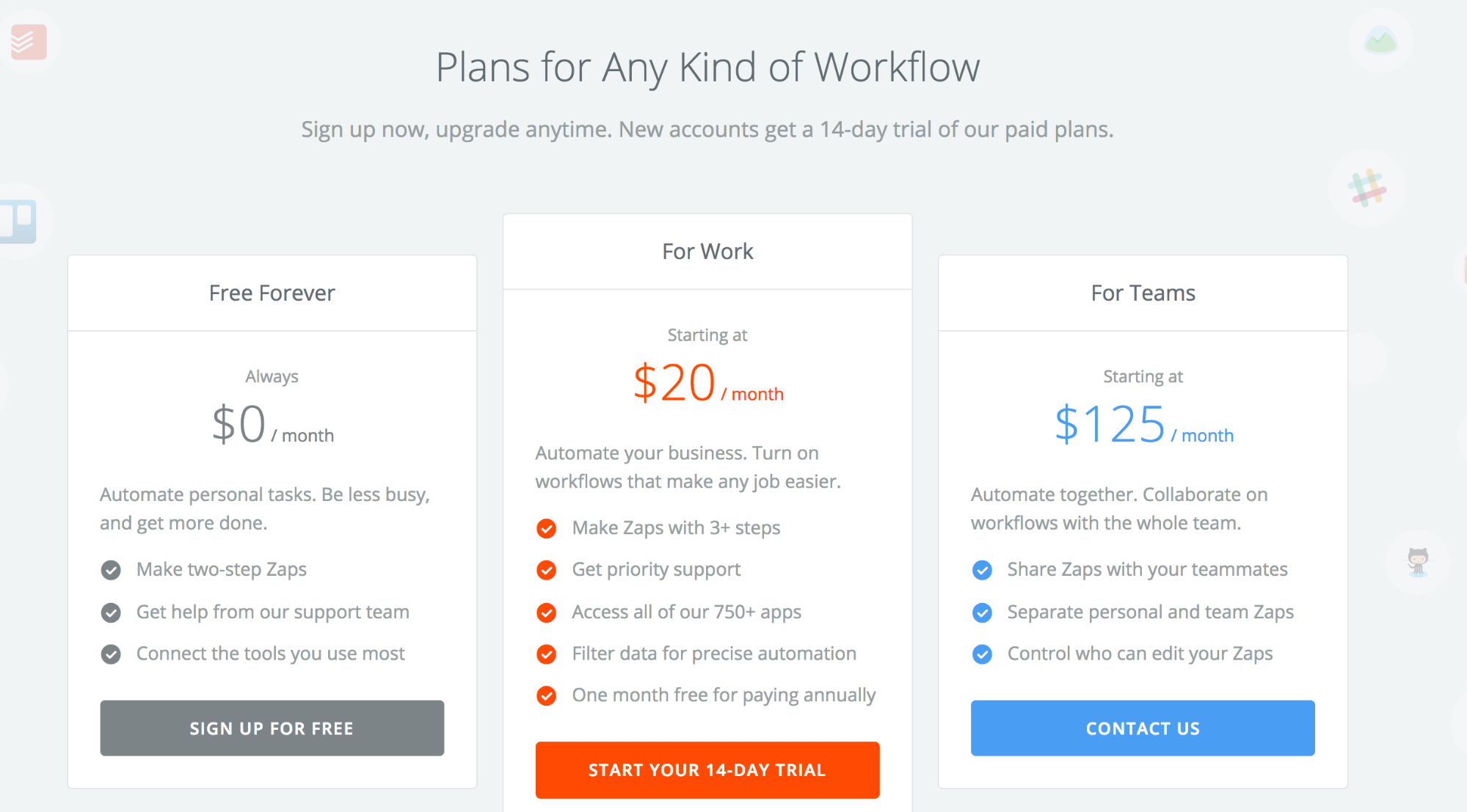Click the green mountain app icon

[x=1380, y=40]
